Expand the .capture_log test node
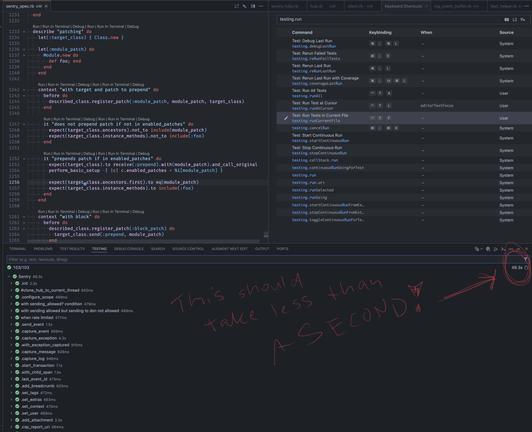The height and width of the screenshot is (432, 532). click(12, 359)
